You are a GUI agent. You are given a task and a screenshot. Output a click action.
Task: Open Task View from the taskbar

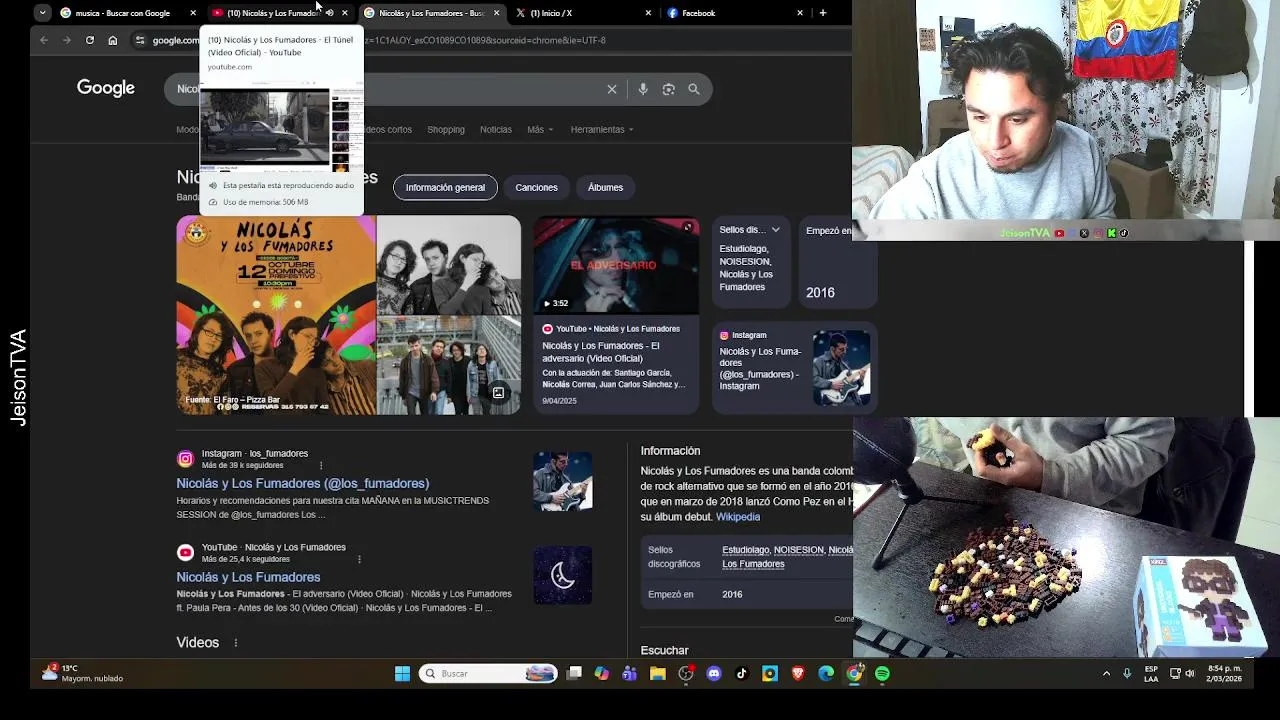[574, 674]
